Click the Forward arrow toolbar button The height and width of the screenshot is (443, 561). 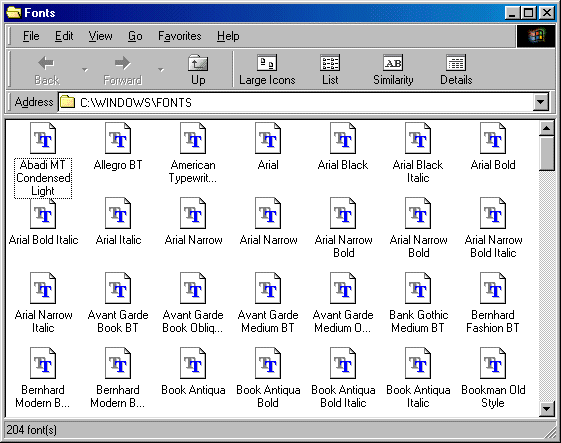pos(122,69)
